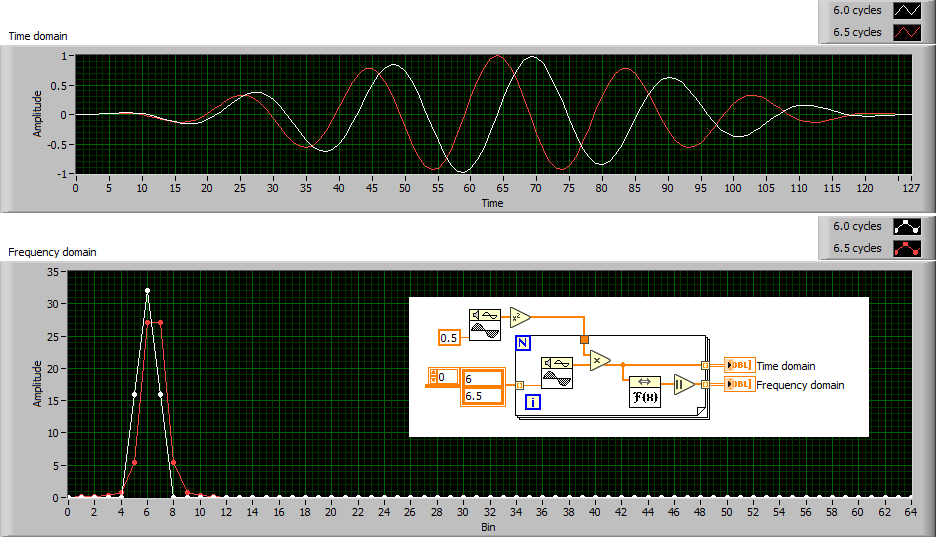Select the window generator VI icon above 0.5 constant
This screenshot has height=537, width=936.
click(x=485, y=325)
